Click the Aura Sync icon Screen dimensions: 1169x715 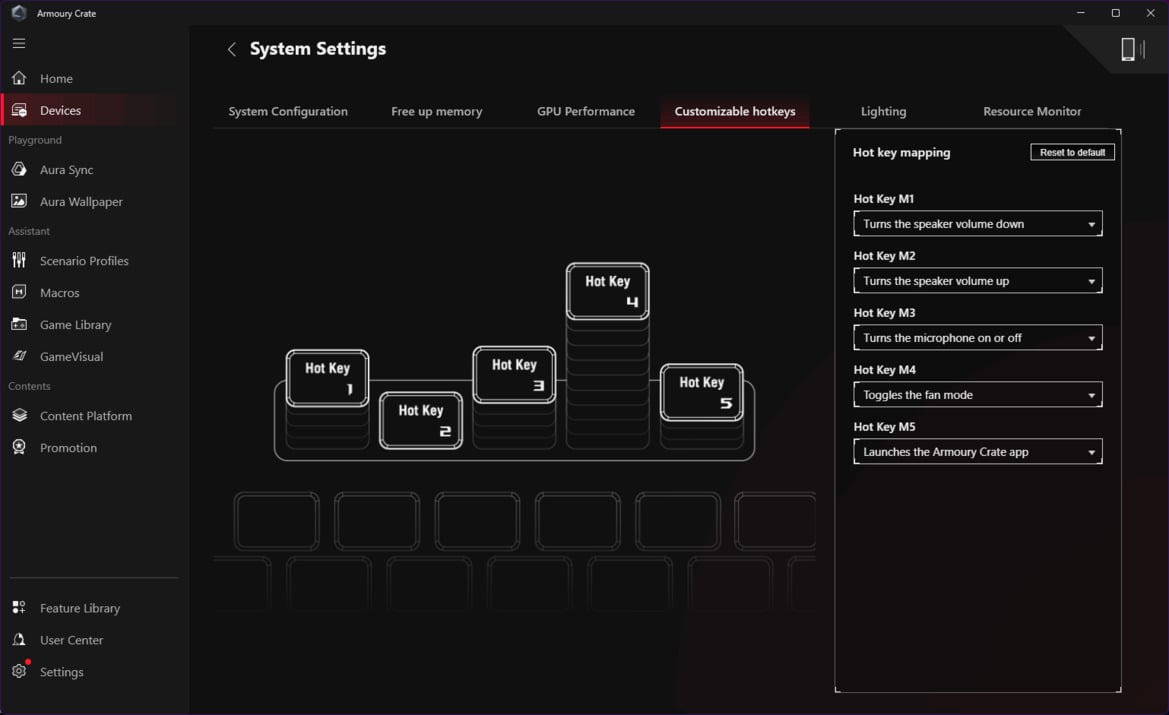(x=19, y=169)
